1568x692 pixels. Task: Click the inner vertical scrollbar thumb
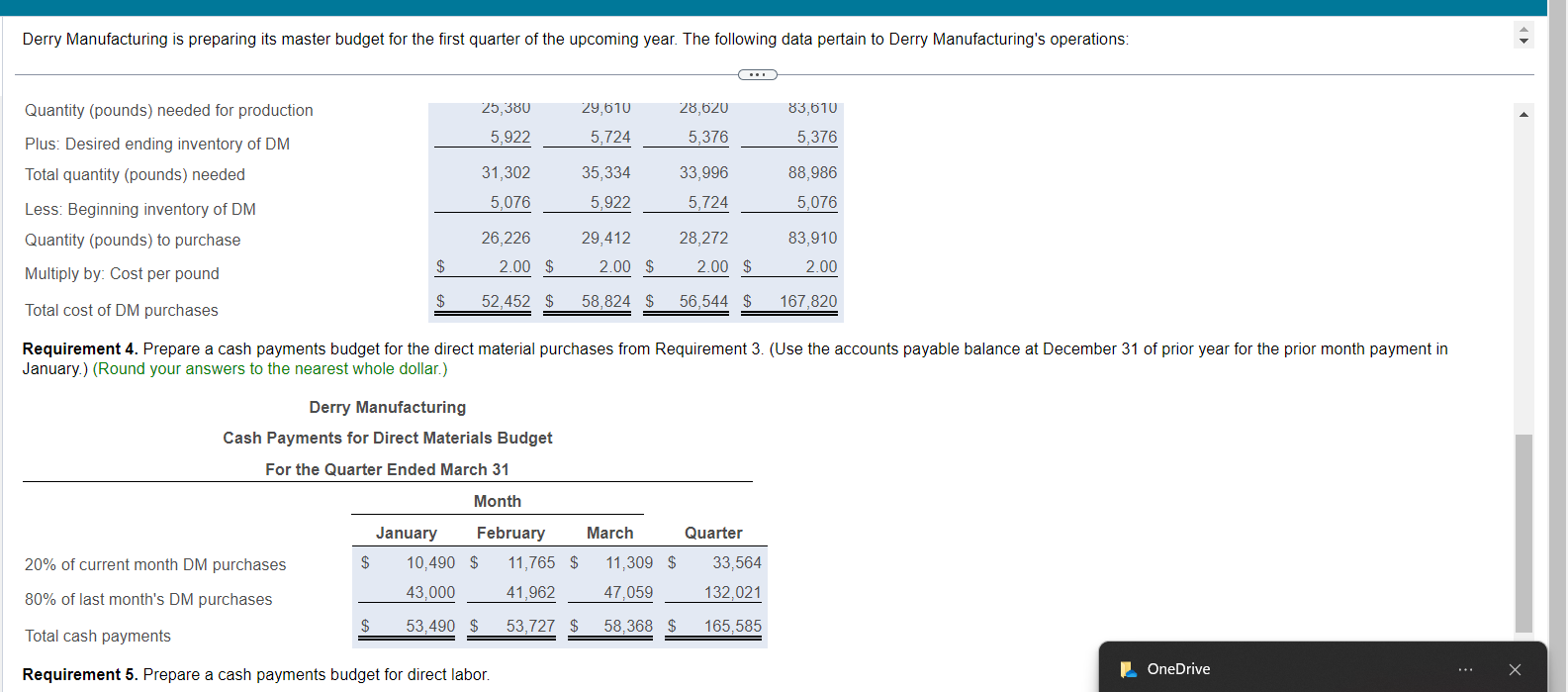[1523, 533]
